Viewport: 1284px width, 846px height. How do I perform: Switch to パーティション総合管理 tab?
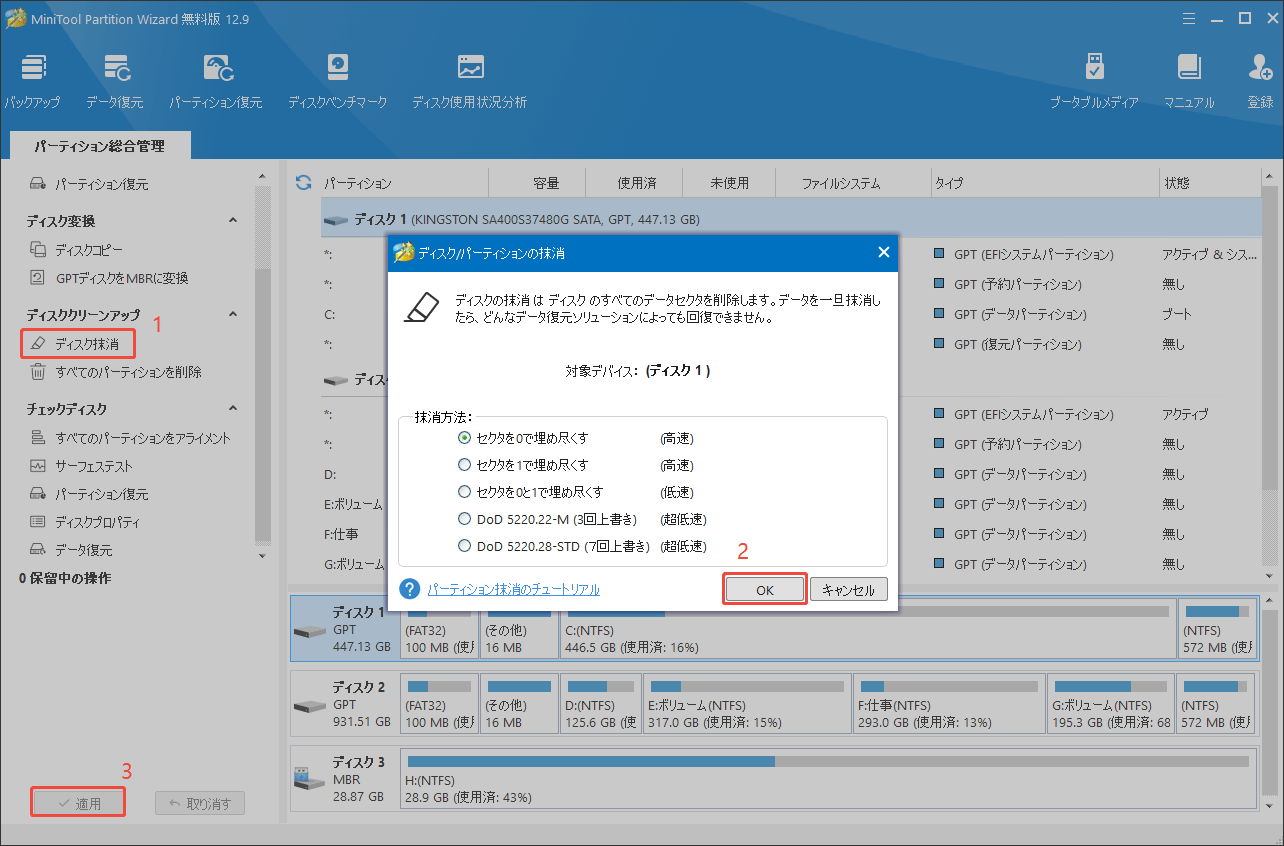pyautogui.click(x=99, y=146)
